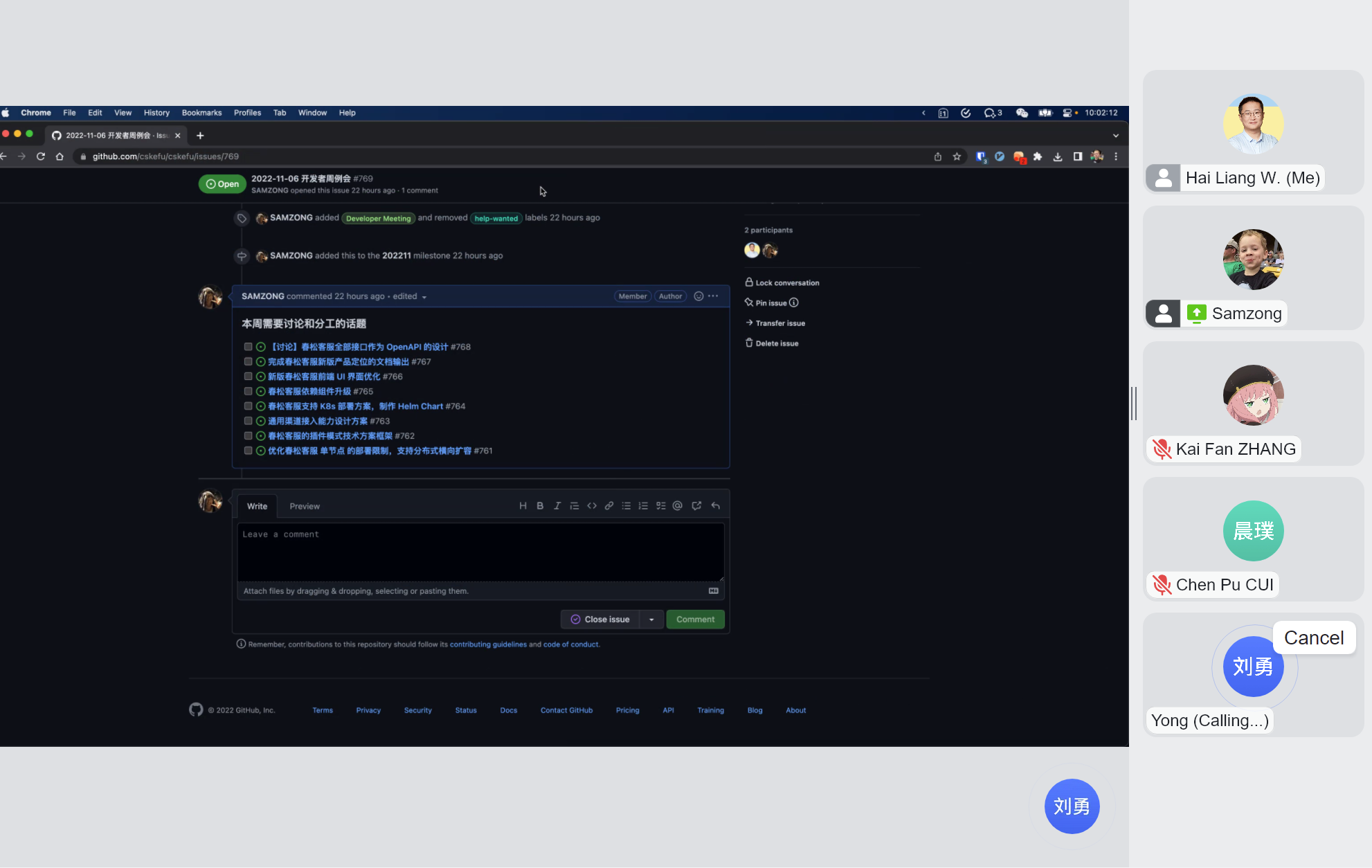Expand the edited history dropdown

tap(424, 297)
